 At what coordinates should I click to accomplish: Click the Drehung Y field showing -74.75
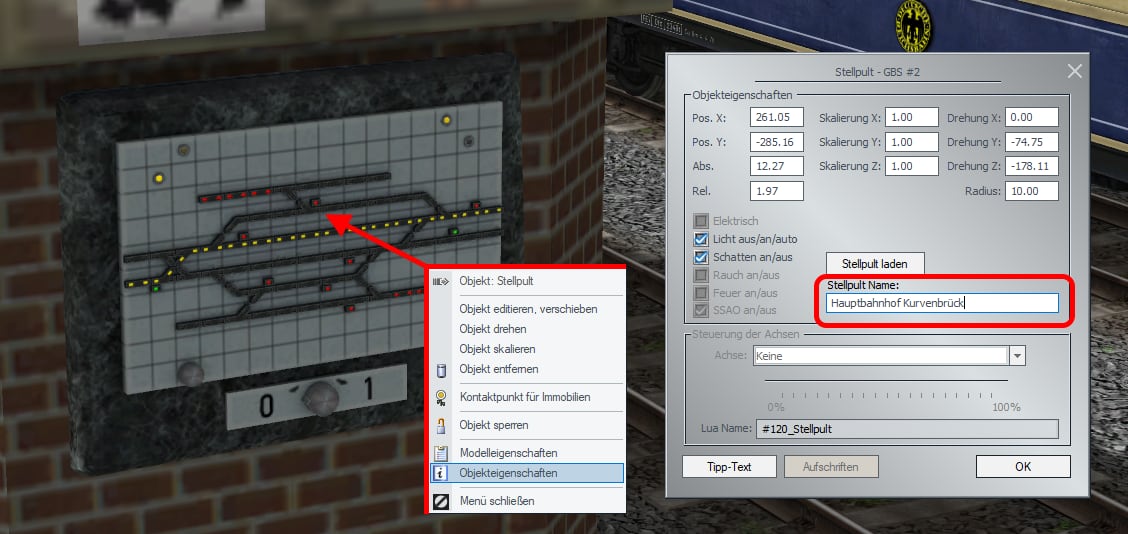pos(1032,142)
